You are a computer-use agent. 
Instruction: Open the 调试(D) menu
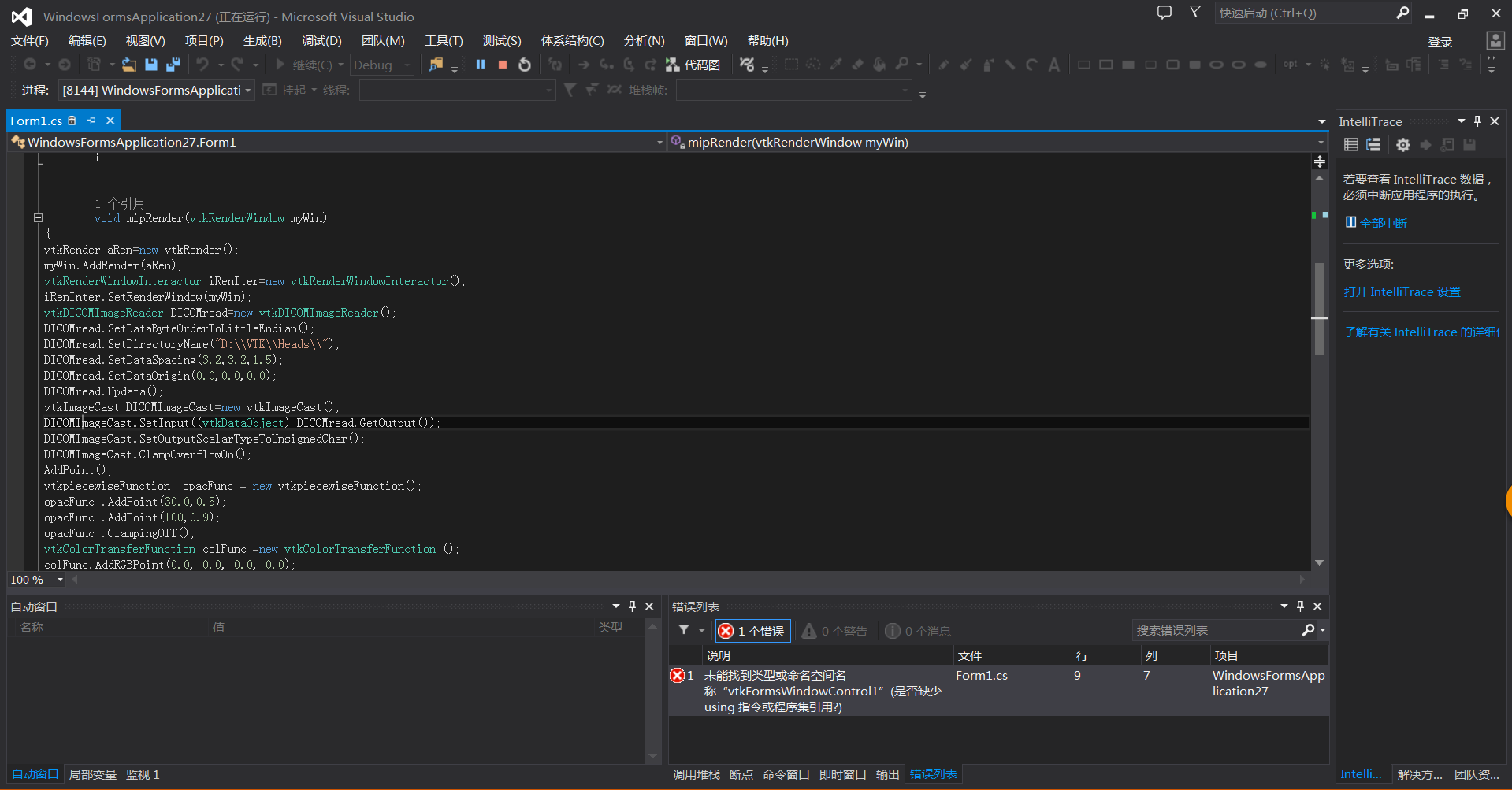coord(321,41)
